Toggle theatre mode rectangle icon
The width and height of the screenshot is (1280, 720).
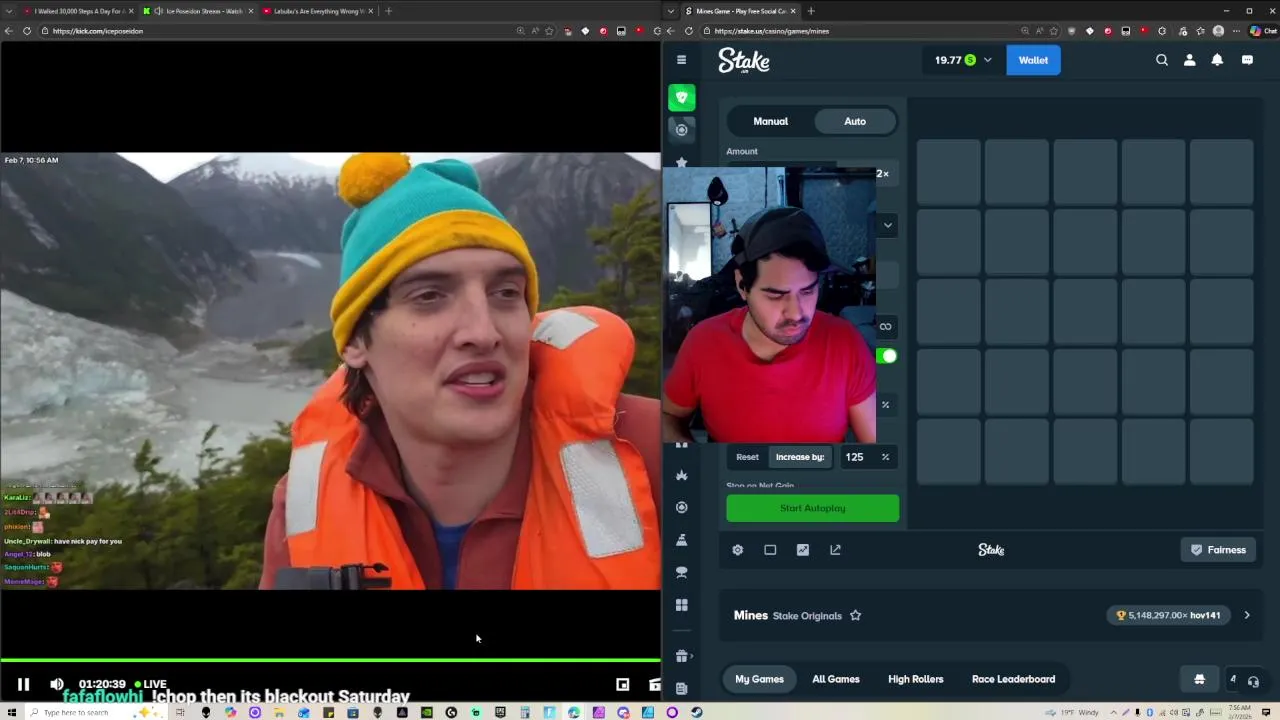(770, 550)
